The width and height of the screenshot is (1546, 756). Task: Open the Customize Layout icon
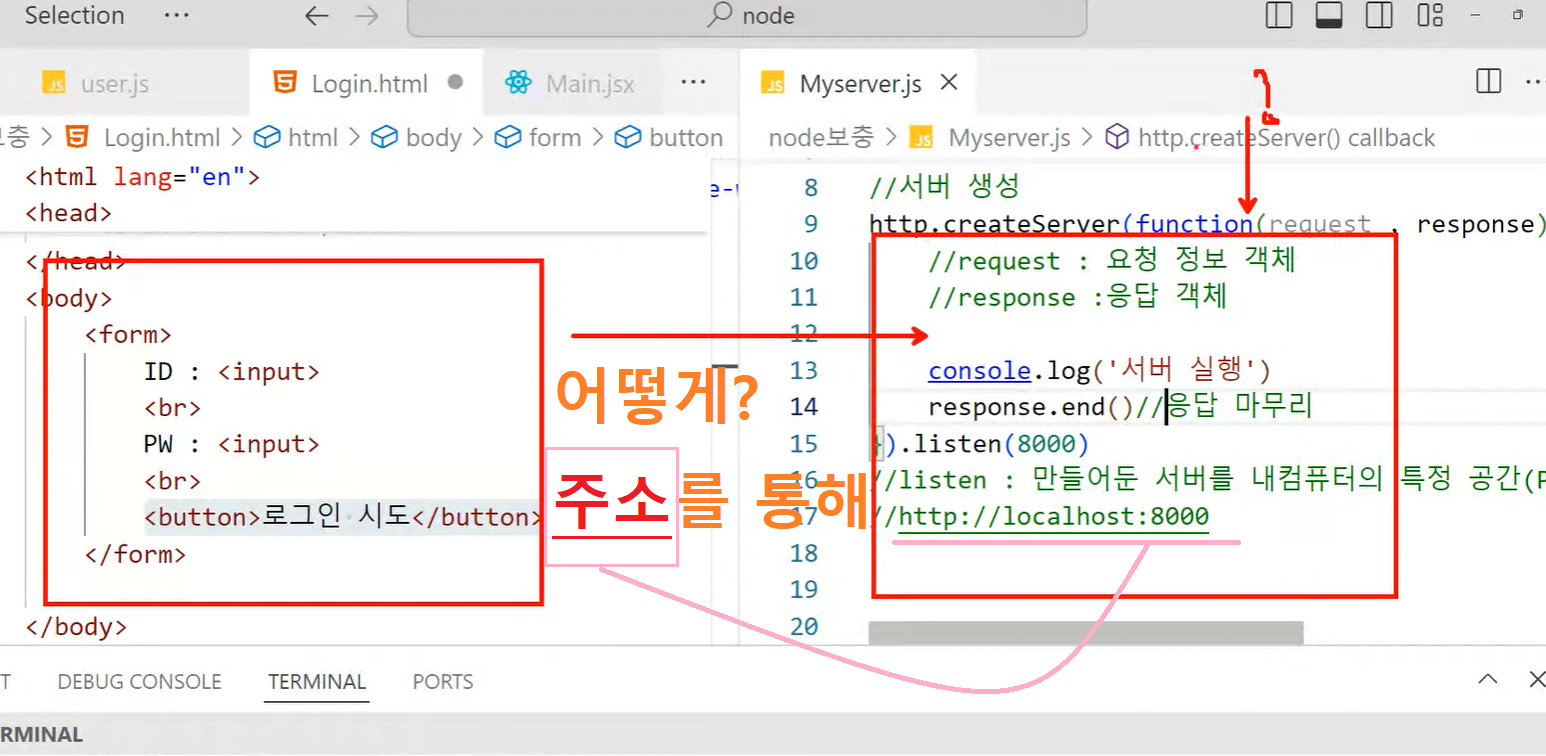[x=1431, y=15]
